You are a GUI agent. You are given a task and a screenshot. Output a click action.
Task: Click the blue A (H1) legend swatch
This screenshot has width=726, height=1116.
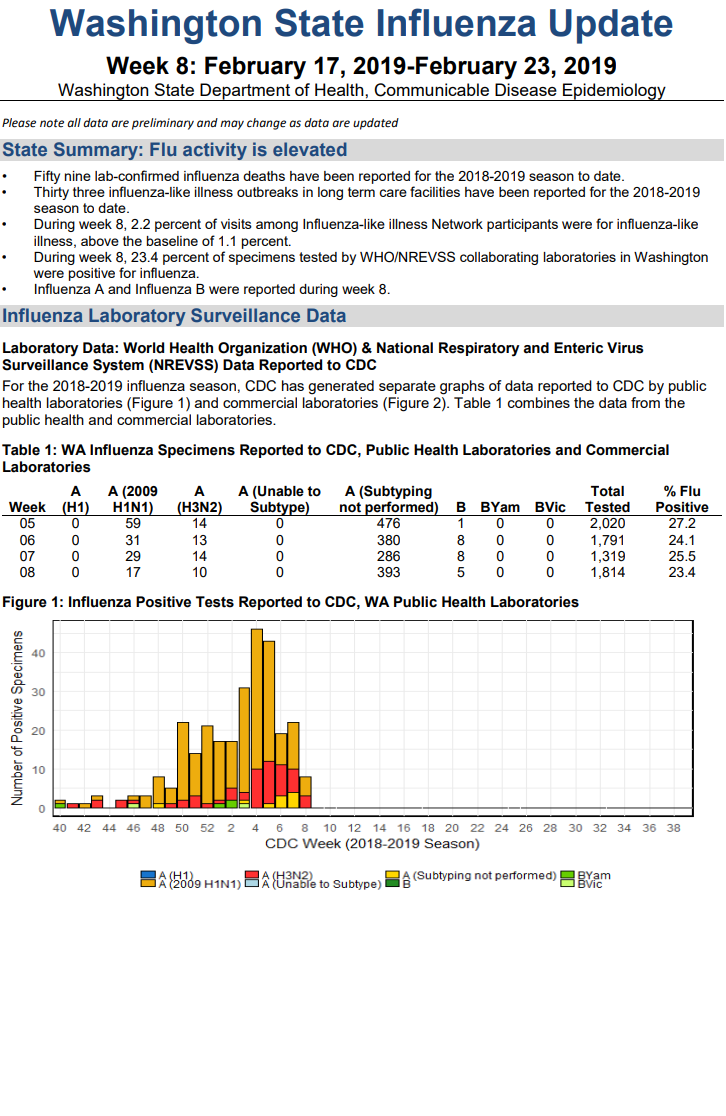(148, 875)
